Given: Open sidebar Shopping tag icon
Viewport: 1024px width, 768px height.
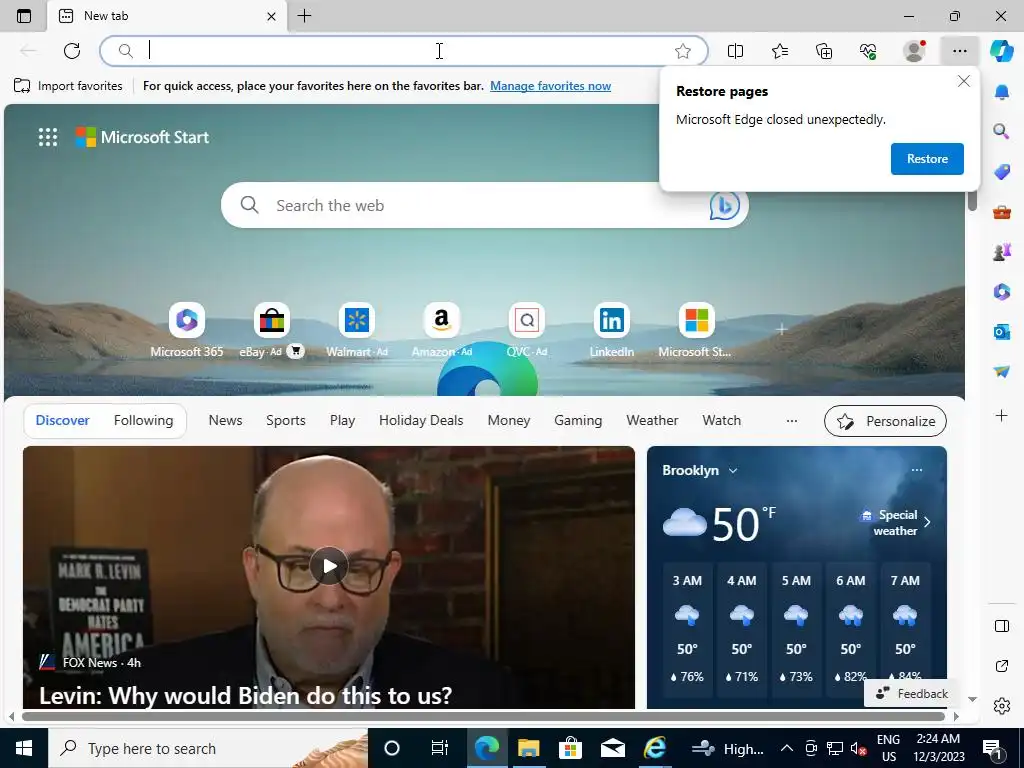Looking at the screenshot, I should point(1001,172).
